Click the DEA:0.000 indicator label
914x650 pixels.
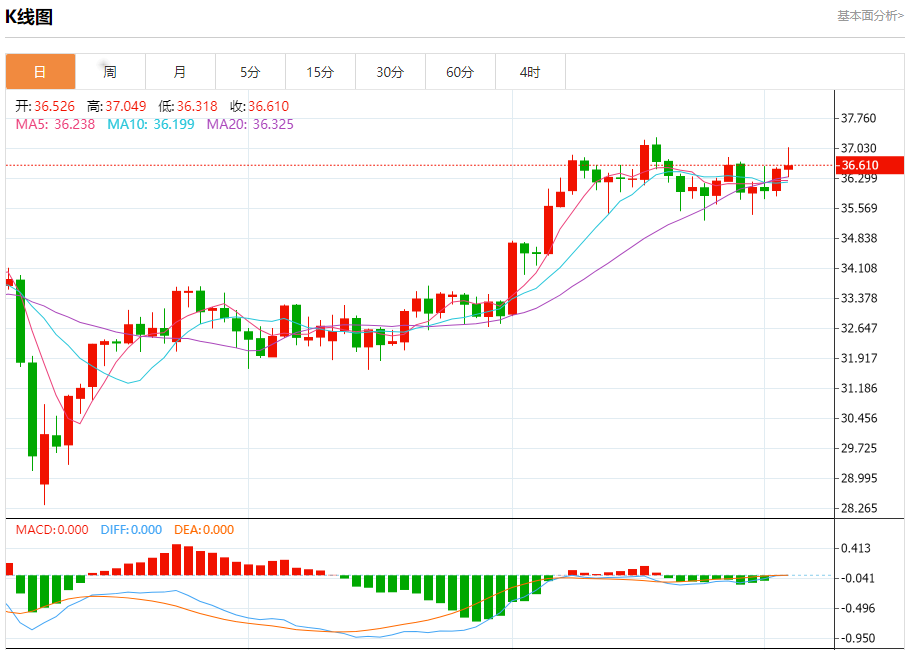tap(204, 529)
